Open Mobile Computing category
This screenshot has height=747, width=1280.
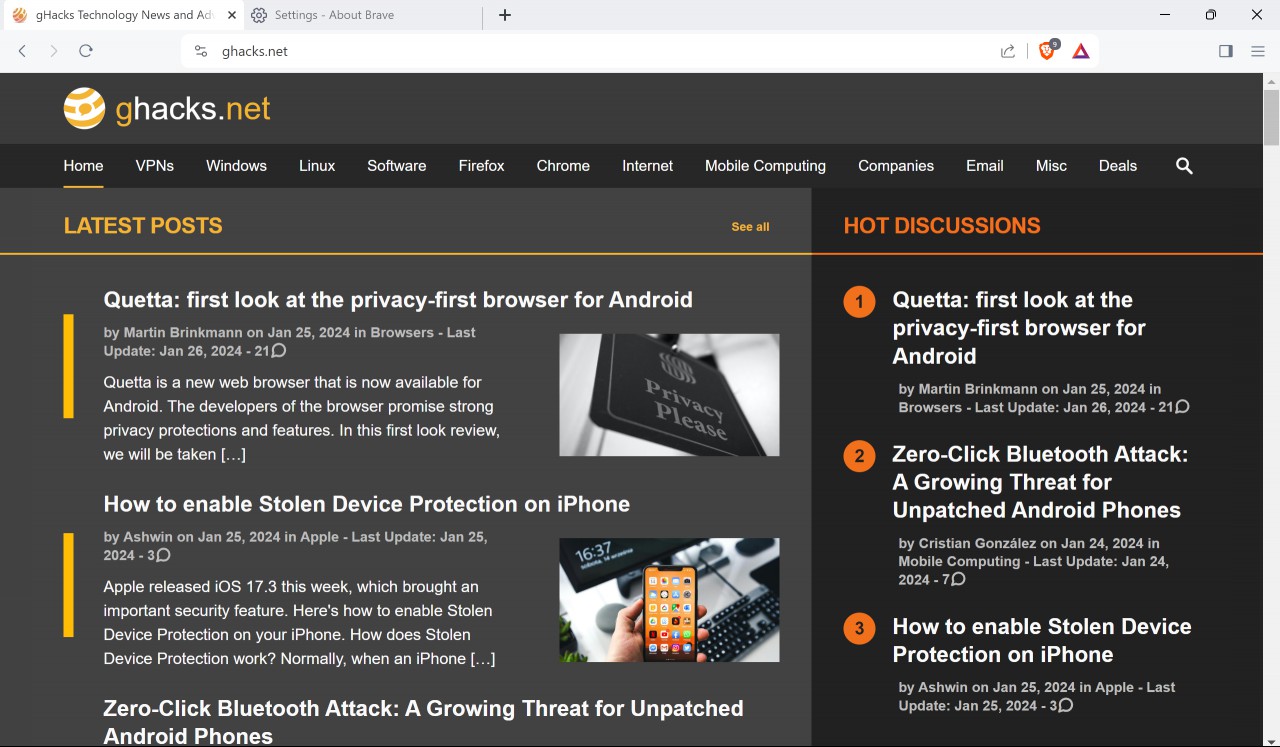[x=765, y=166]
